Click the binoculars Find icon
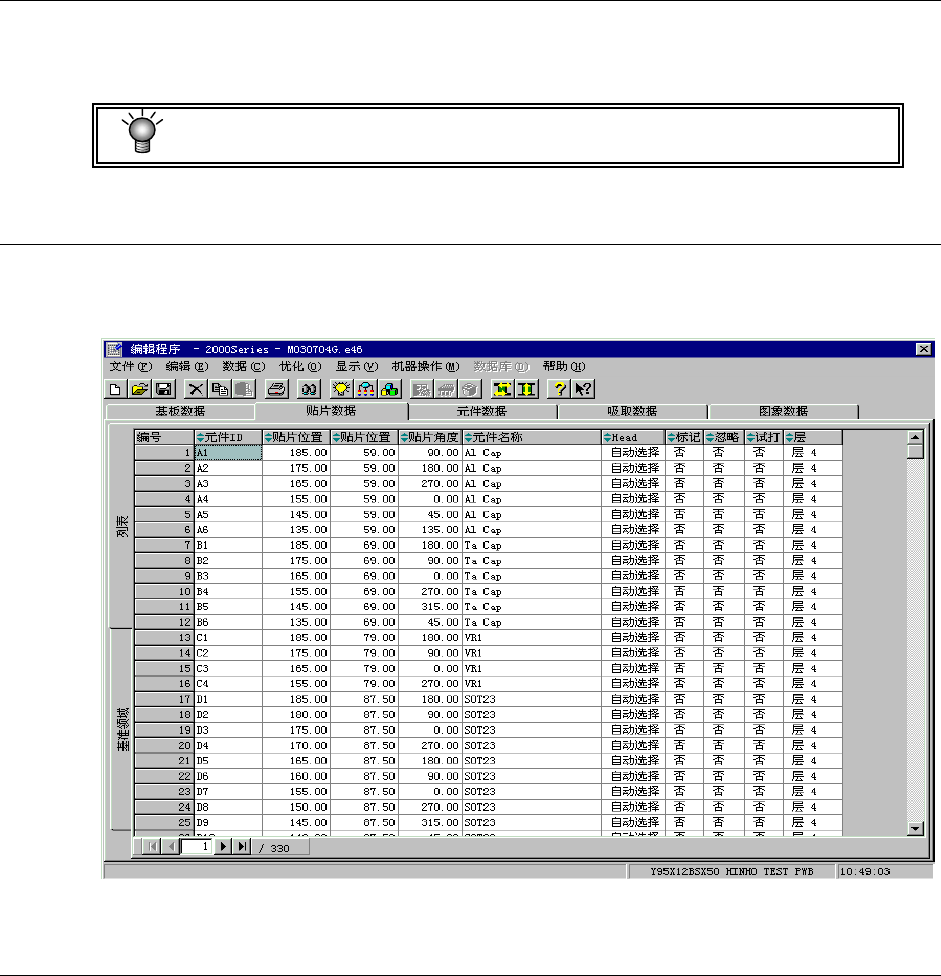This screenshot has height=976, width=941. pos(309,390)
